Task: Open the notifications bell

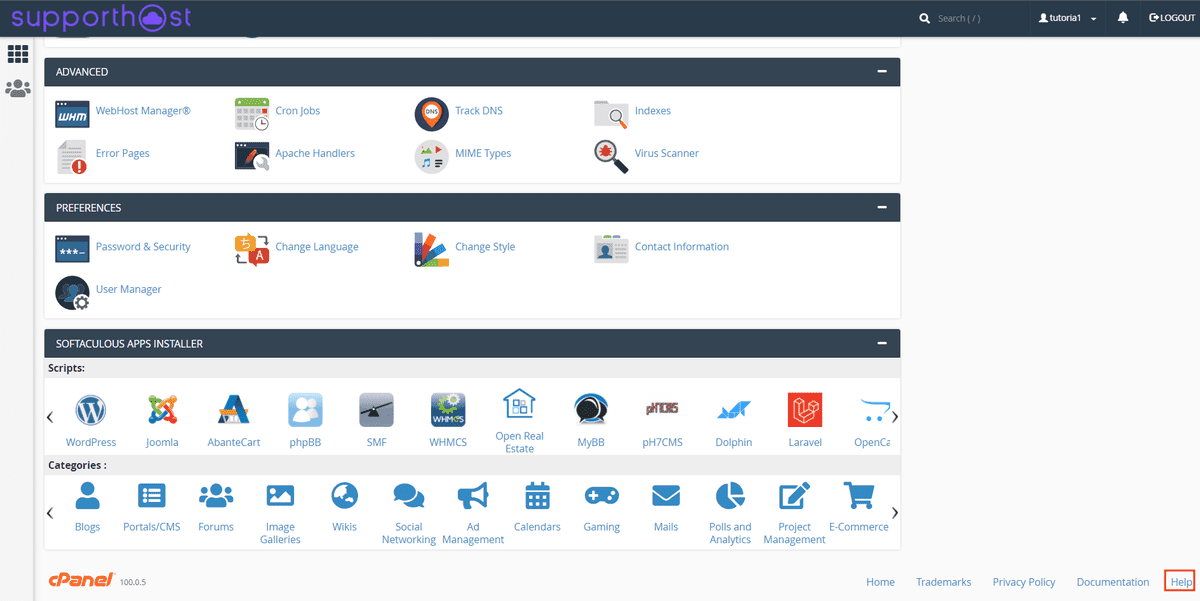Action: tap(1122, 17)
